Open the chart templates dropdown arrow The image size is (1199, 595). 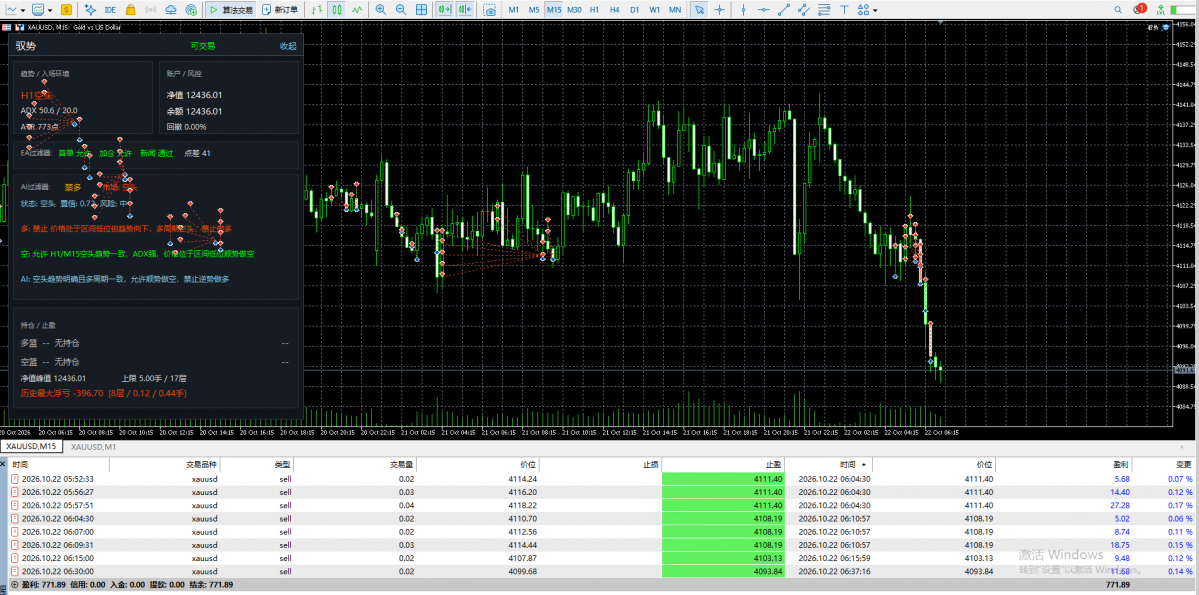point(50,11)
